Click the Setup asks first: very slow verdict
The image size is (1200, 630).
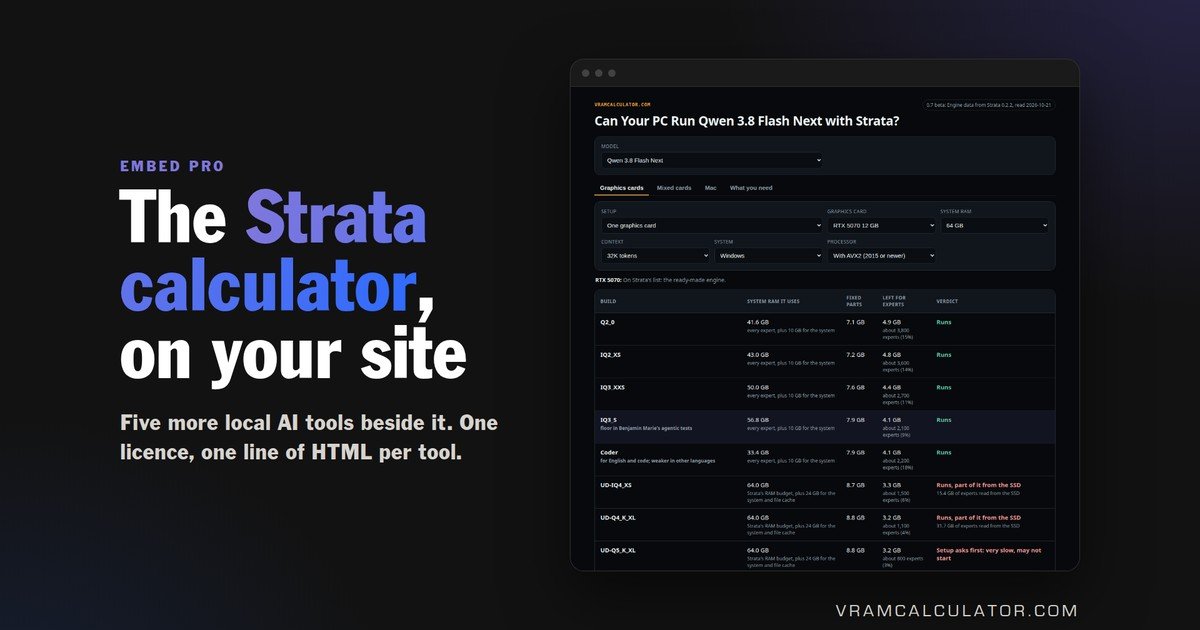click(988, 554)
